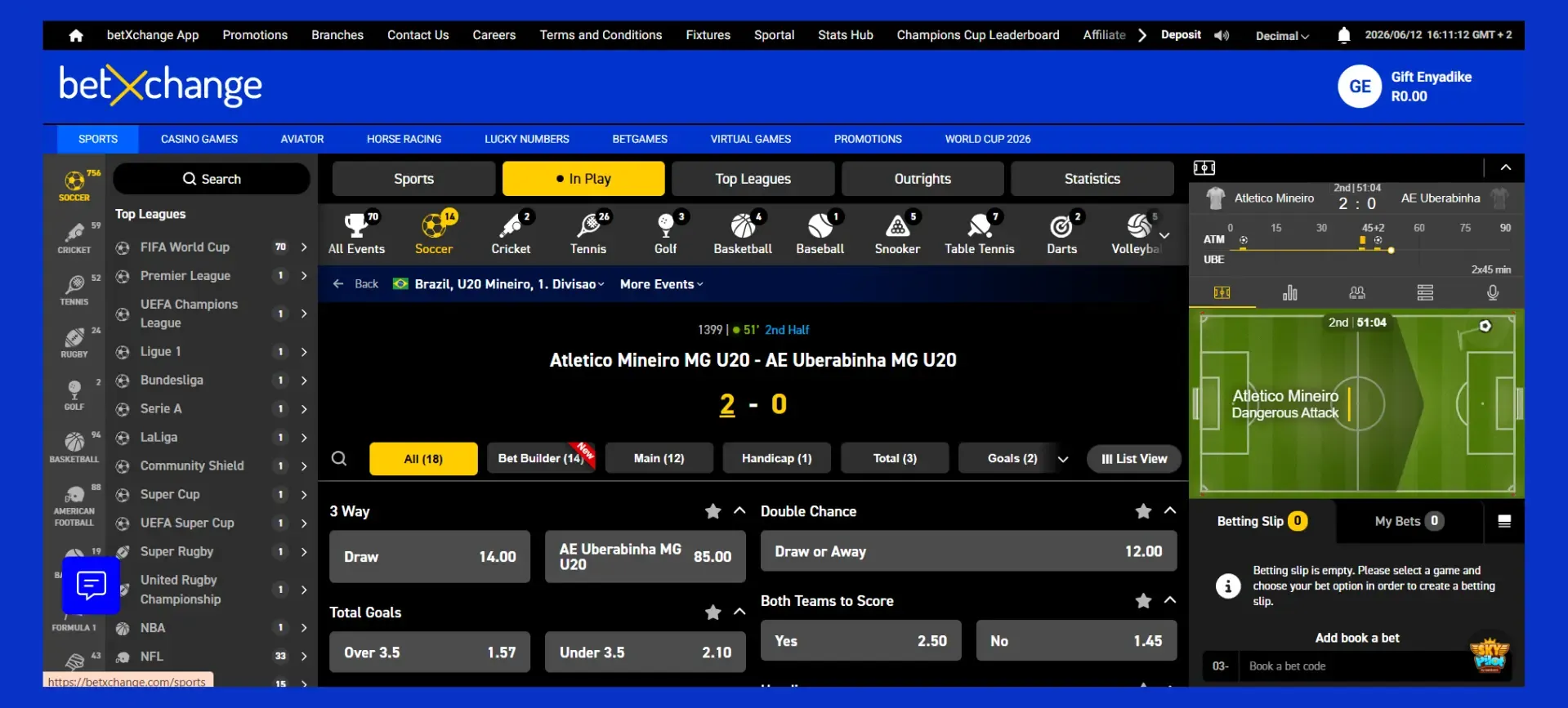Favorite Both Teams to Score star
This screenshot has width=1568, height=708.
(1143, 601)
